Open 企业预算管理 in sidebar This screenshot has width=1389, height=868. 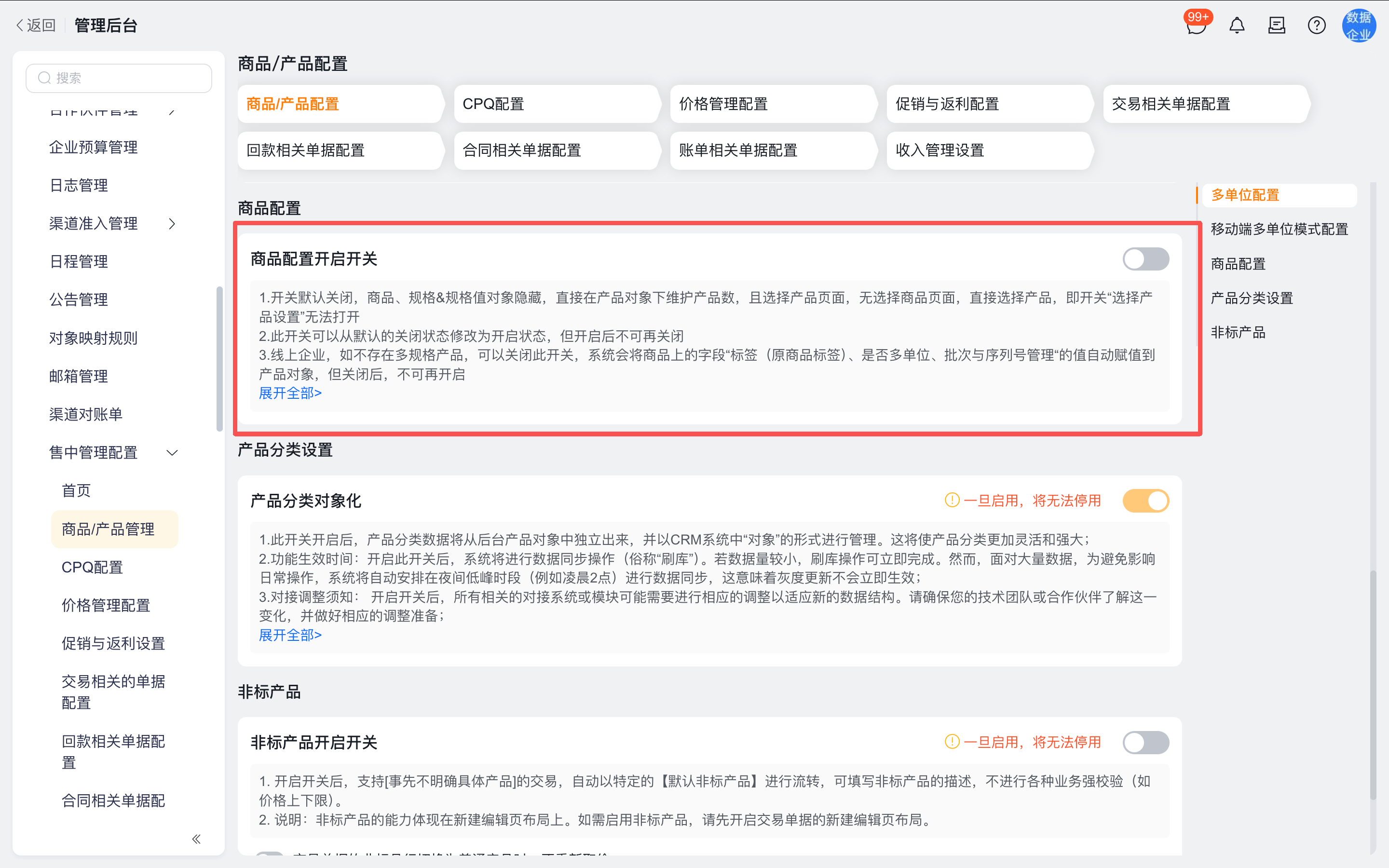(93, 148)
